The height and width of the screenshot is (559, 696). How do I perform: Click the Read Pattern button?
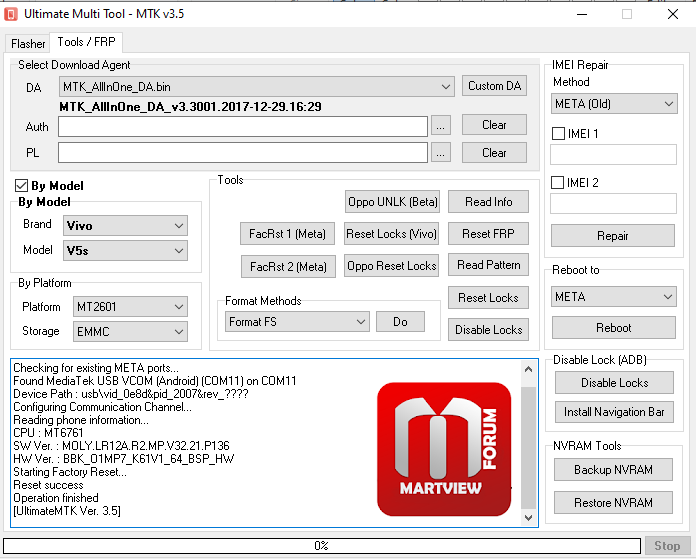coord(488,265)
